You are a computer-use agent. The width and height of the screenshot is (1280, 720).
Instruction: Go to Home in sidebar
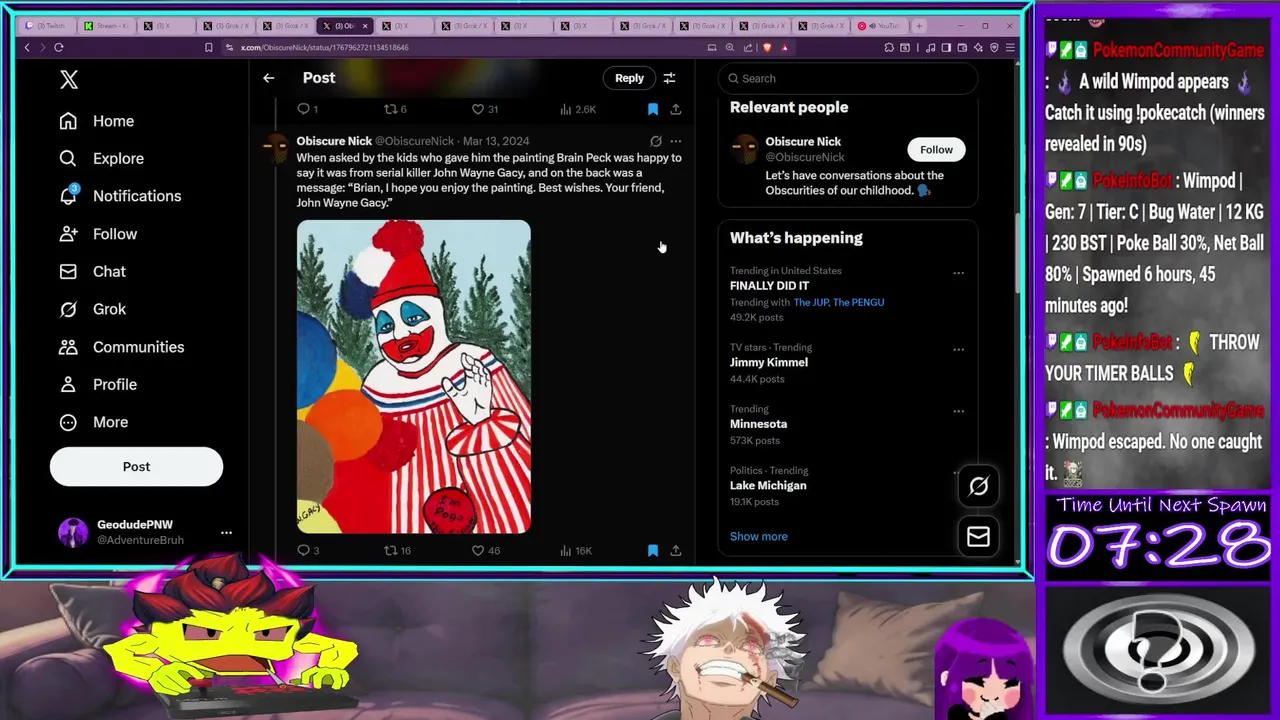(x=97, y=121)
